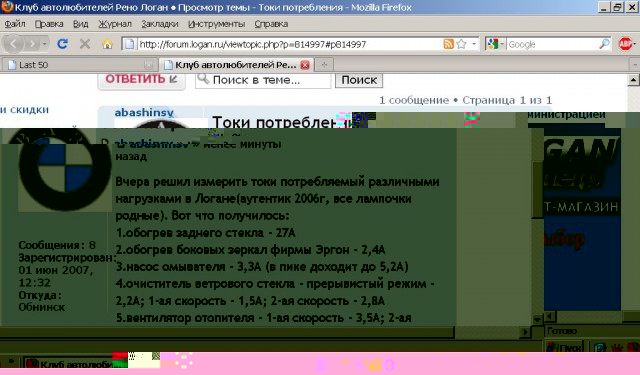
Task: Open the address bar history dropdown arrow
Action: point(473,44)
